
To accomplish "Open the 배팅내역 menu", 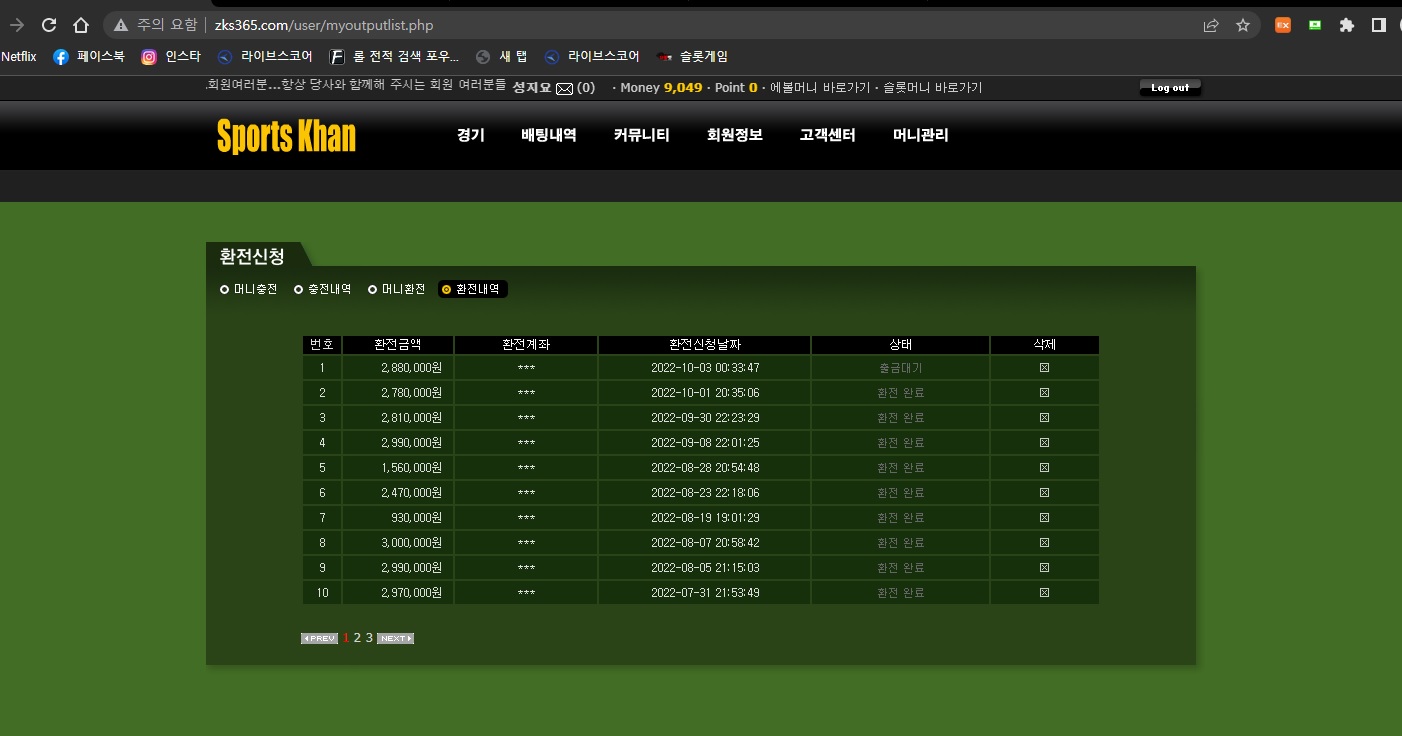I will [548, 135].
